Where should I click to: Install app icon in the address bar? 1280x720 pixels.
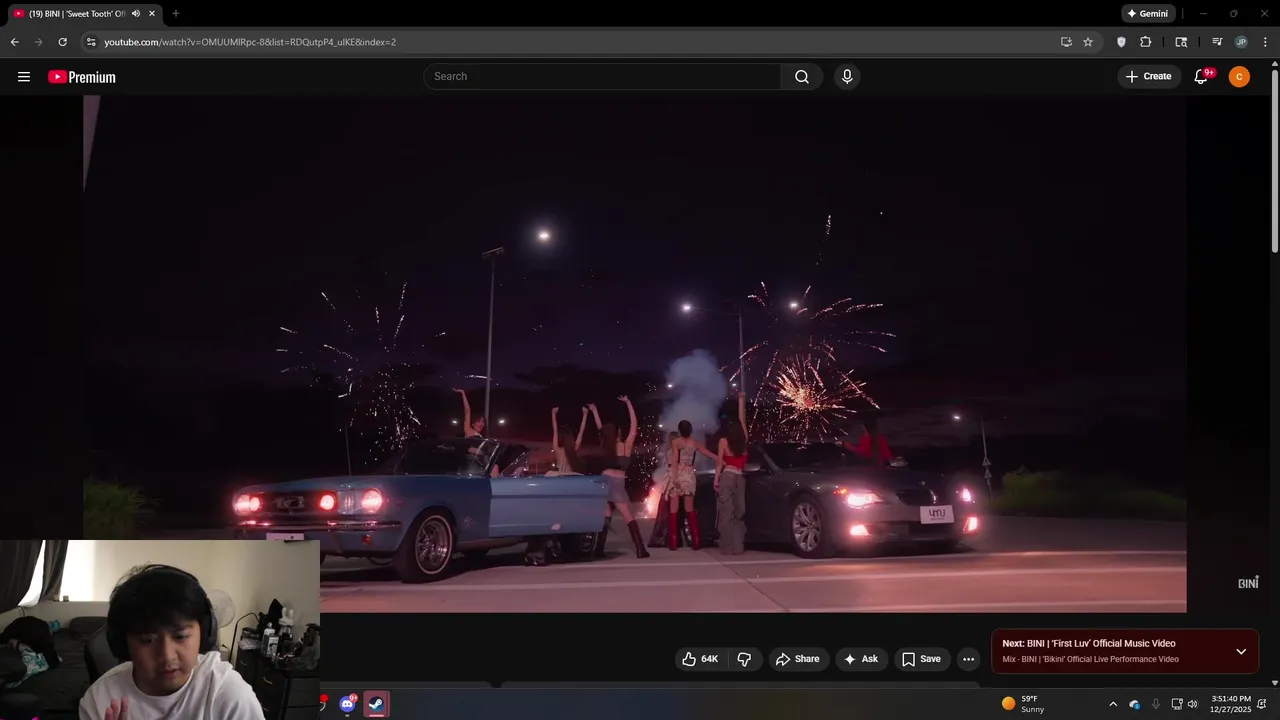1066,42
